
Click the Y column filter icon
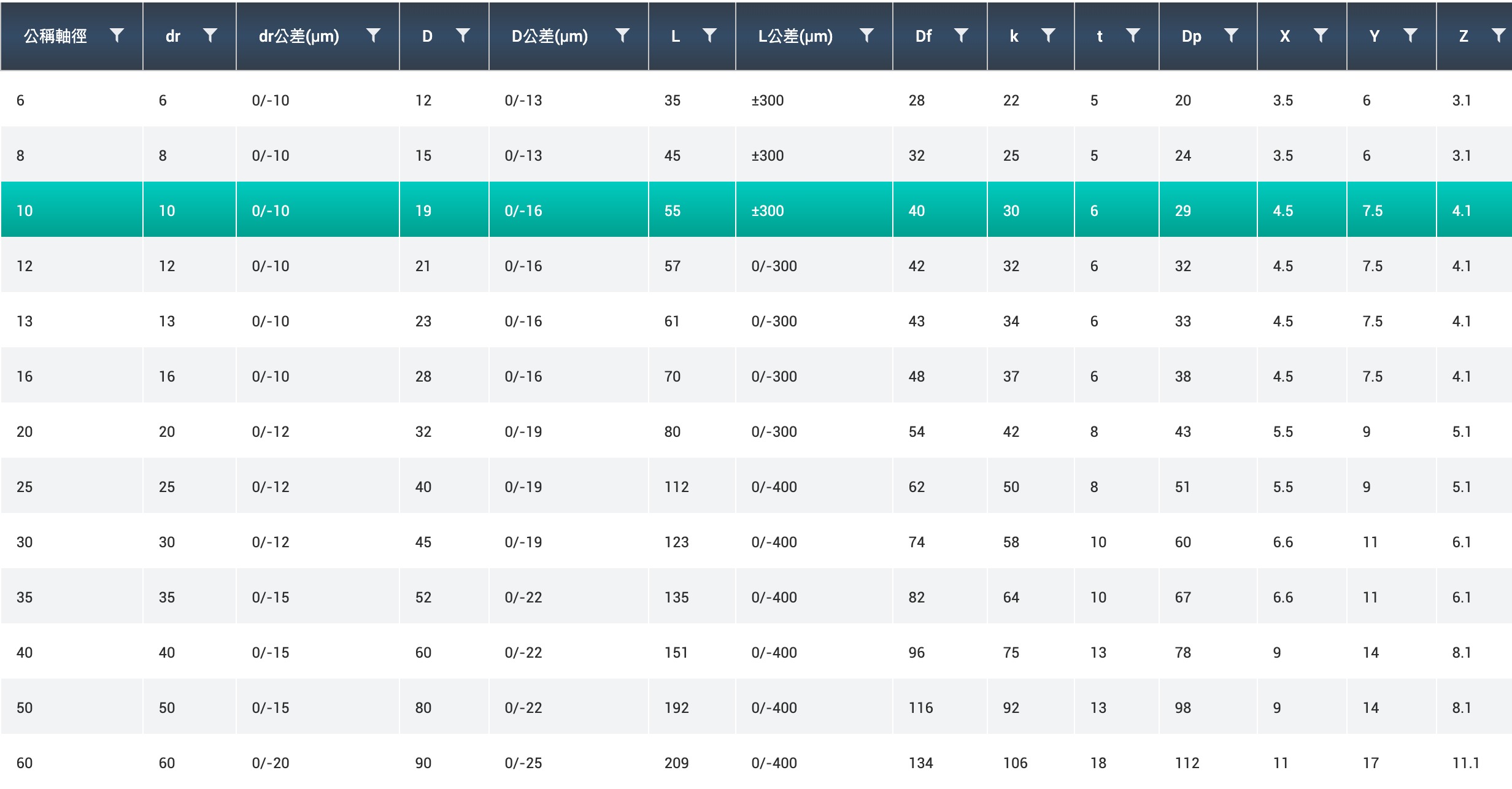(x=1410, y=36)
